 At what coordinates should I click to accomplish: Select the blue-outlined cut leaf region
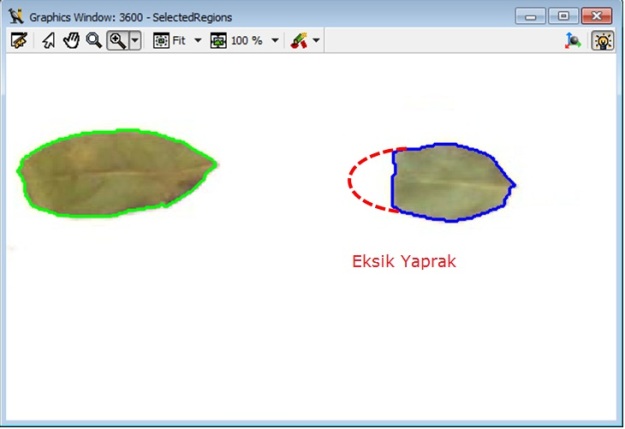[452, 182]
